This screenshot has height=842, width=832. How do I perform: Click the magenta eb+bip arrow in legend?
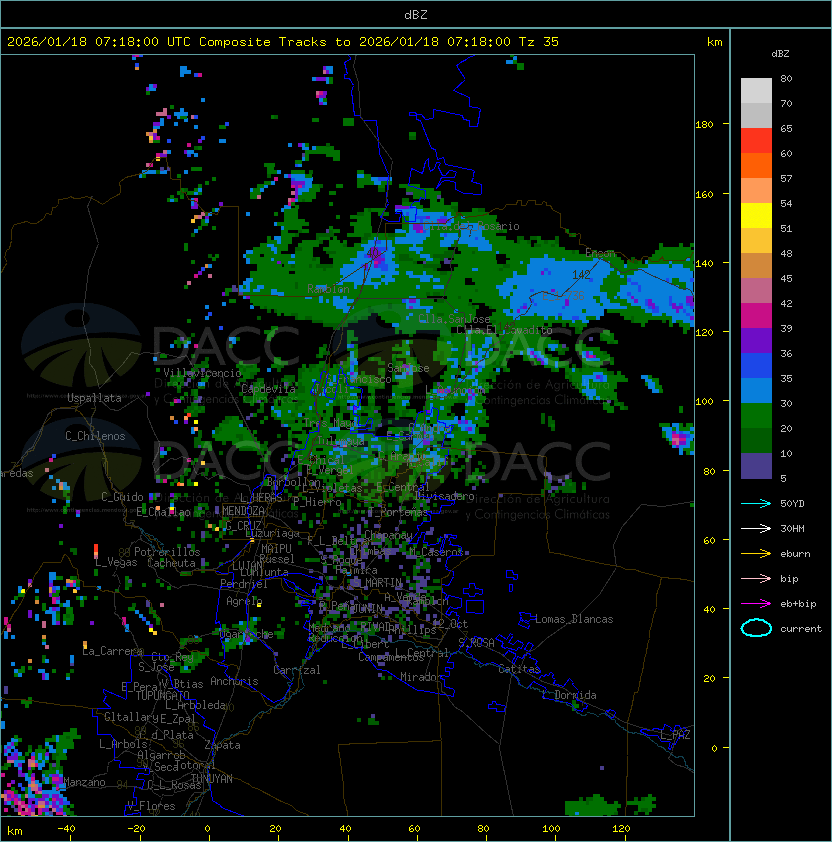coord(756,604)
